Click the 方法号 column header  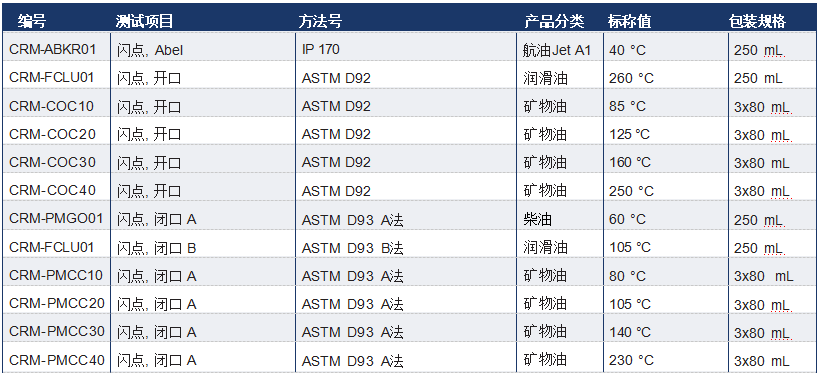320,21
